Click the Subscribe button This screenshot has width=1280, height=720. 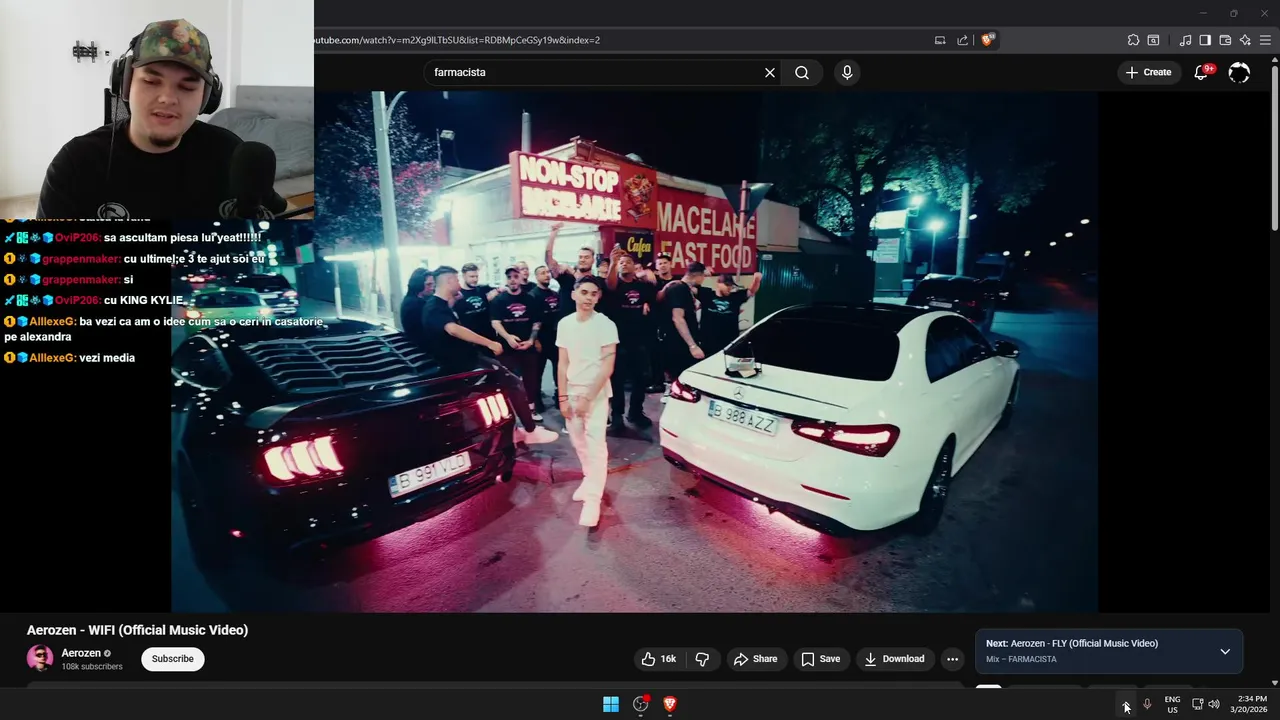pyautogui.click(x=173, y=659)
